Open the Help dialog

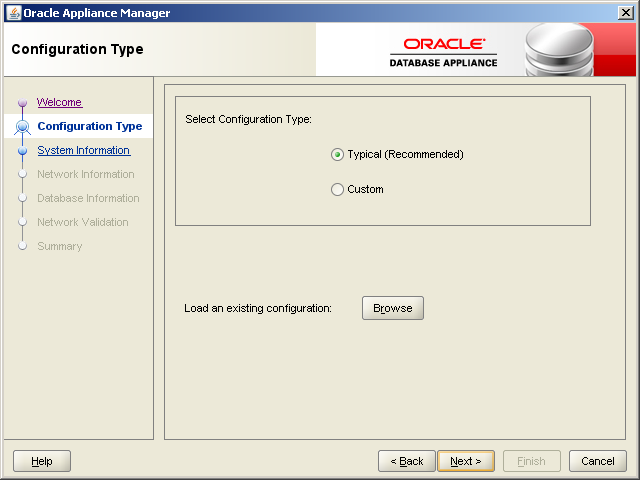point(42,461)
